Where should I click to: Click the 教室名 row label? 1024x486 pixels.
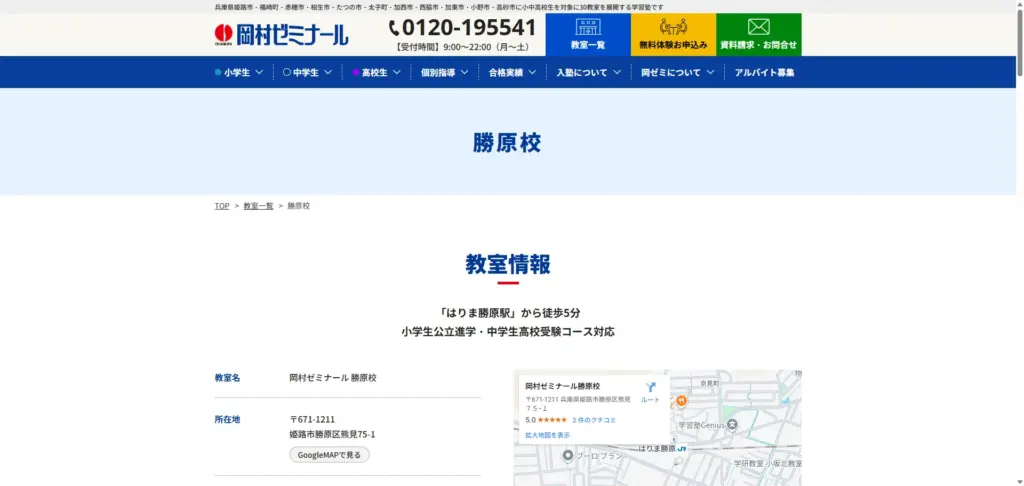pos(227,378)
